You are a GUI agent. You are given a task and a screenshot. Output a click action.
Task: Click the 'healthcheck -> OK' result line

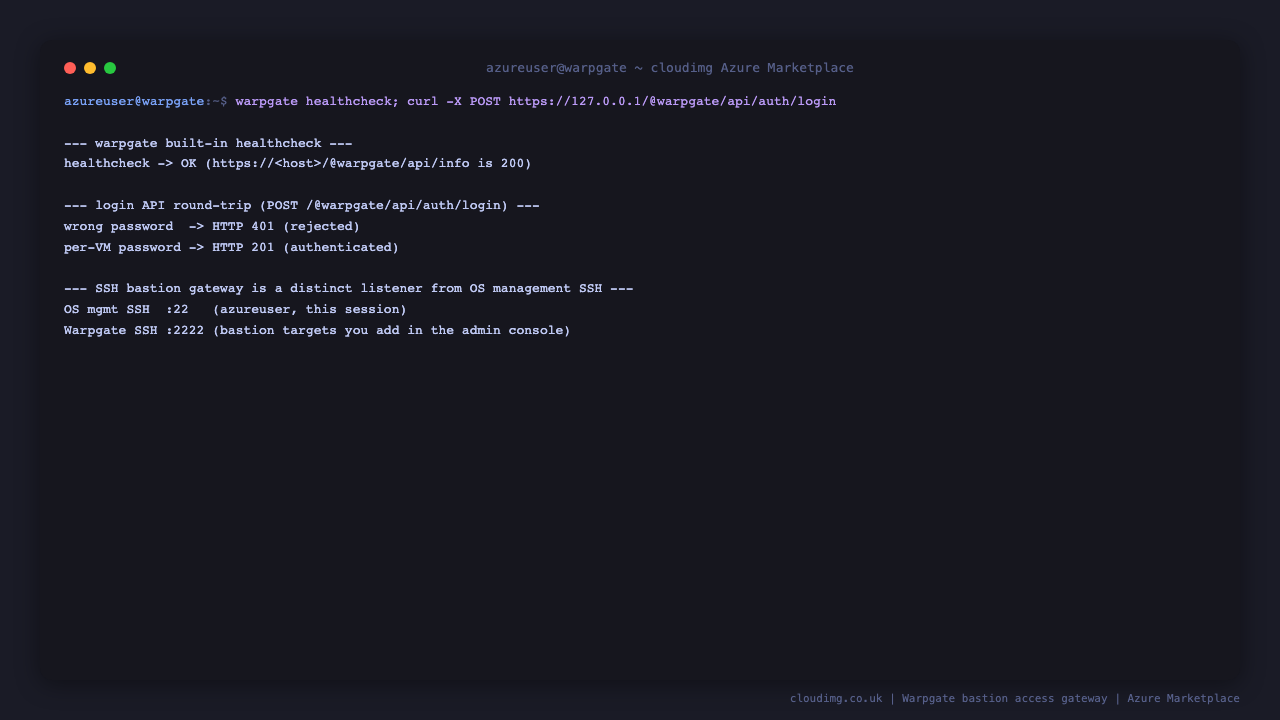tap(298, 163)
